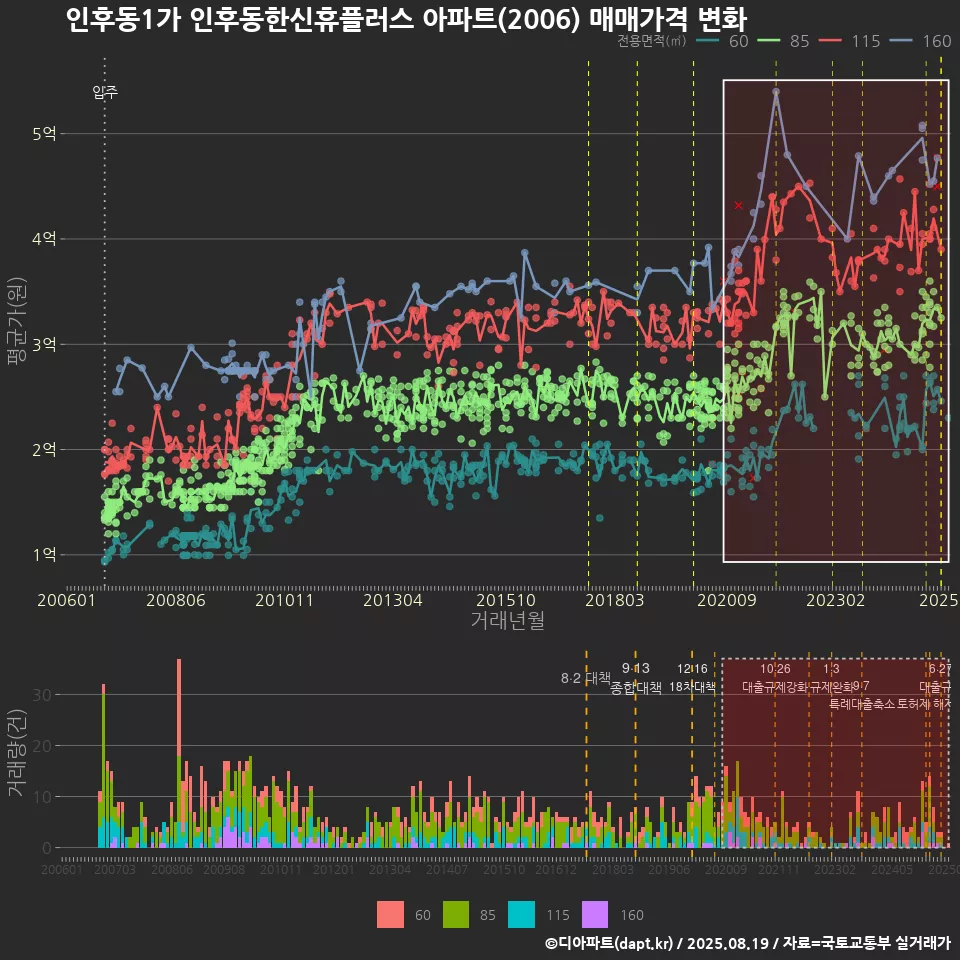The width and height of the screenshot is (960, 960).
Task: Click the '201510' price chart x-axis label
Action: [506, 600]
